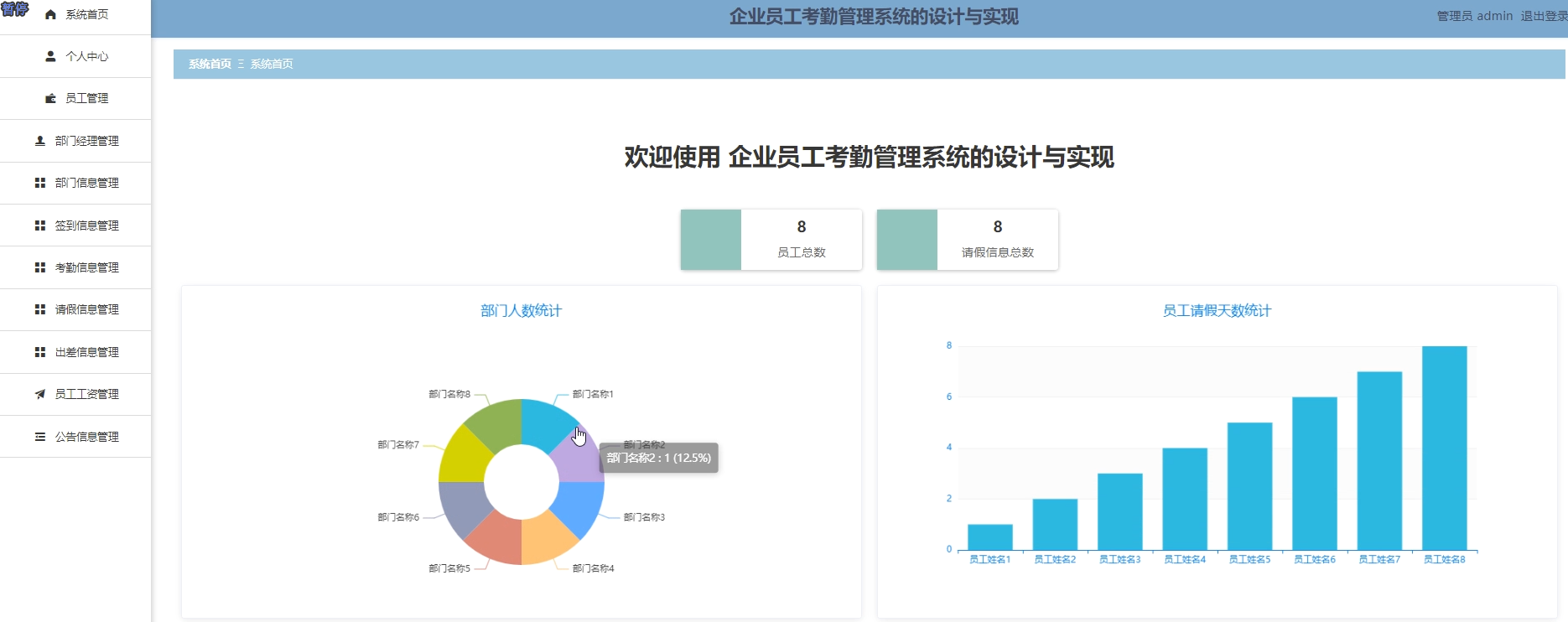This screenshot has height=622, width=1568.
Task: Click the 退出登录 logout link
Action: click(1544, 16)
